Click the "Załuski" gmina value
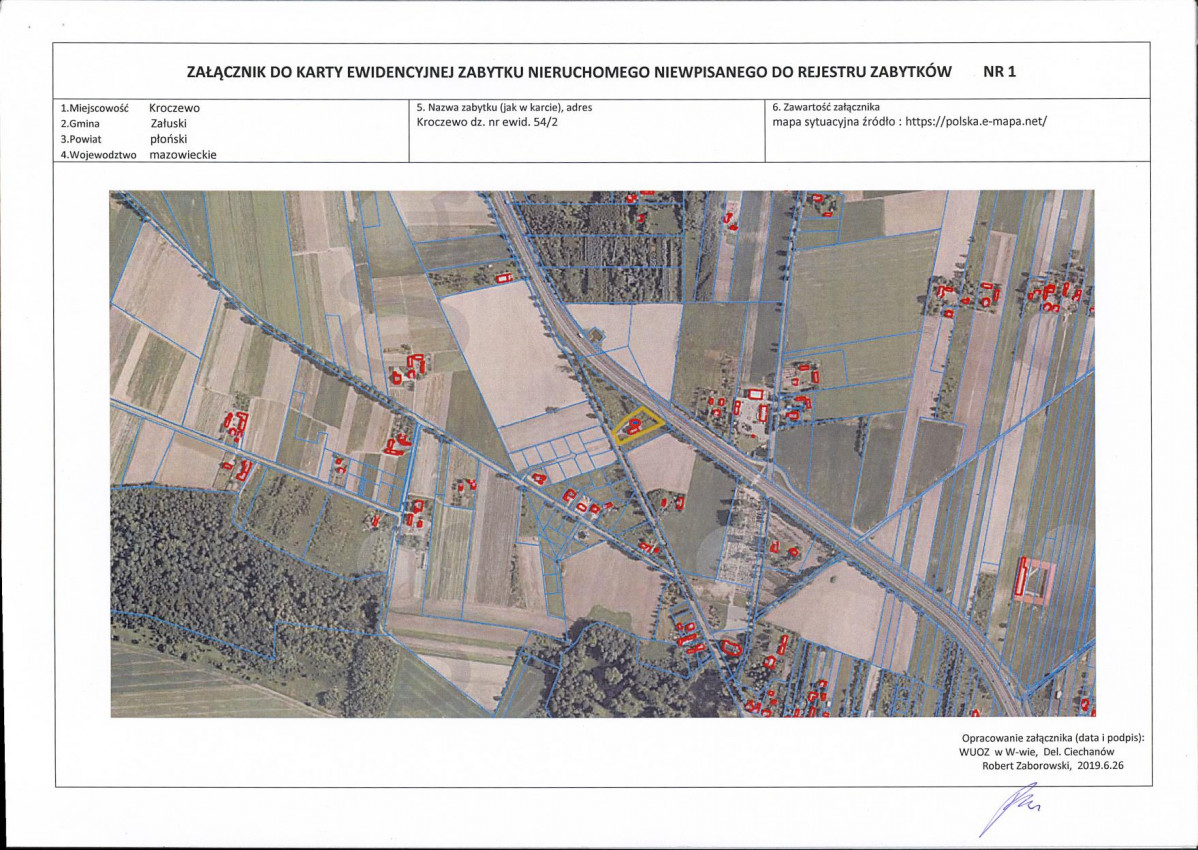Screen dimensions: 1198x850 [x=168, y=124]
